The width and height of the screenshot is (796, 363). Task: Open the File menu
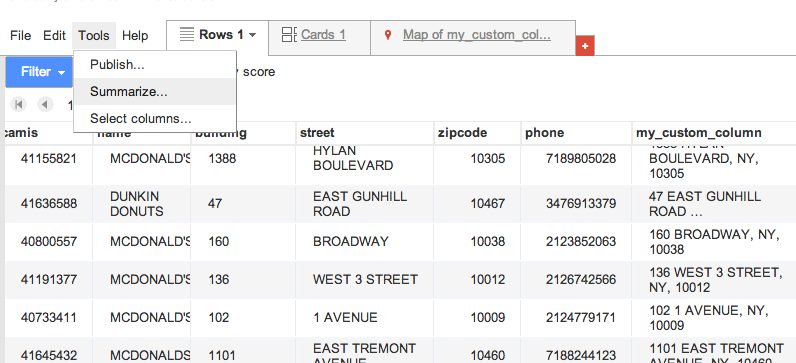20,36
